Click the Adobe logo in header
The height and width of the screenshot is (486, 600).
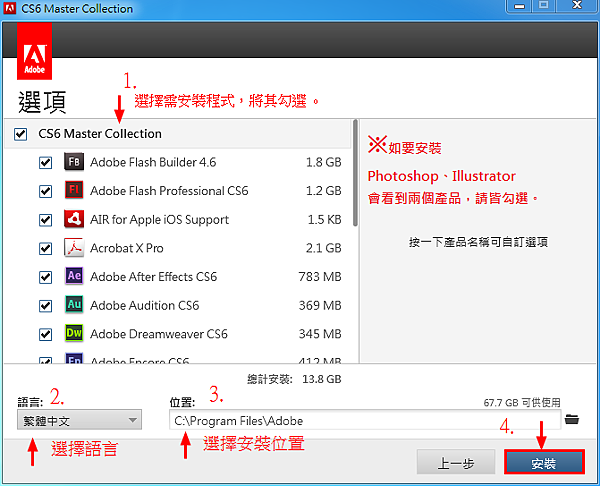[34, 51]
